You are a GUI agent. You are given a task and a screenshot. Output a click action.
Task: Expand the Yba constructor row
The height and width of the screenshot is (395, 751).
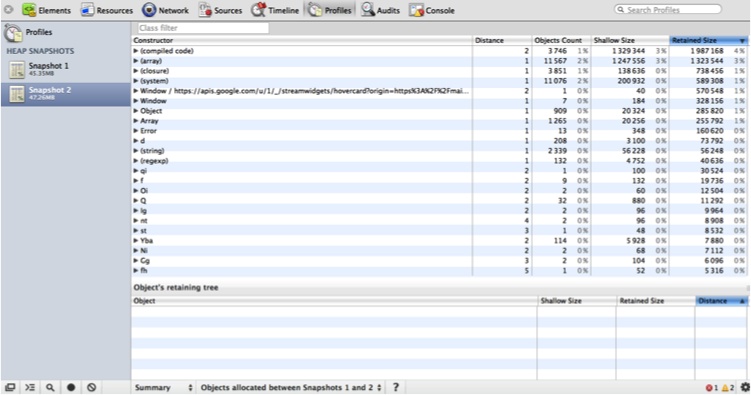coord(136,241)
